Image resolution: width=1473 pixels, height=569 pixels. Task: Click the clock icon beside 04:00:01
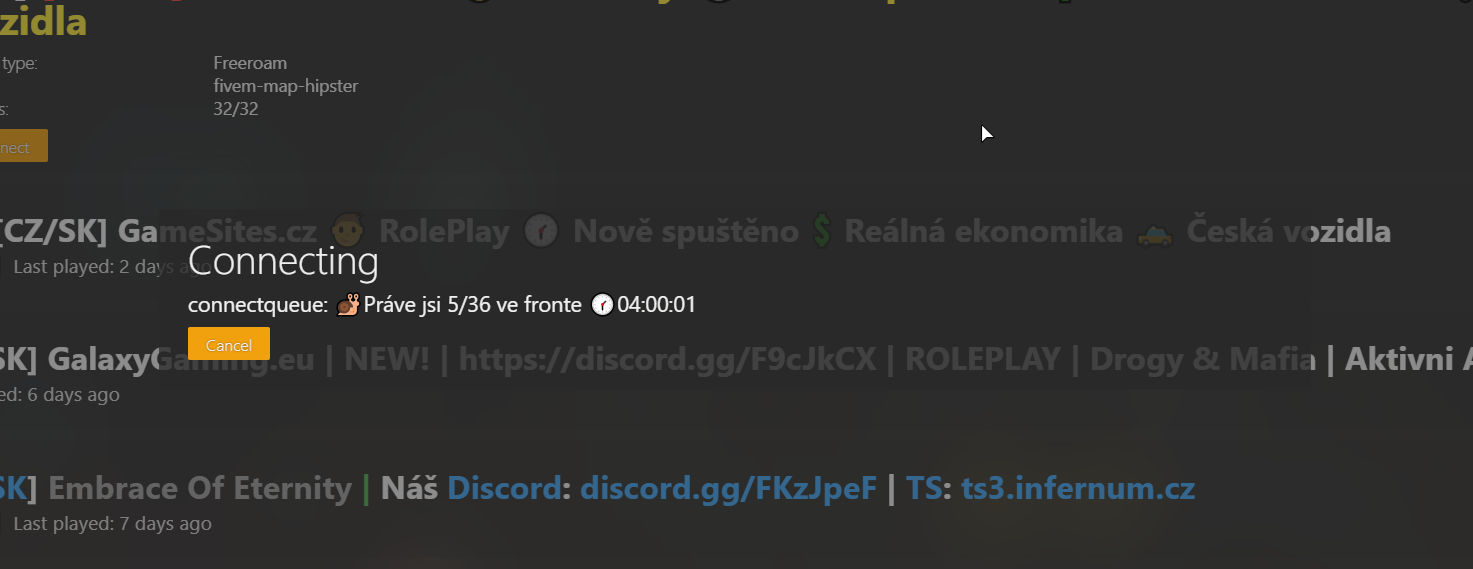tap(602, 304)
